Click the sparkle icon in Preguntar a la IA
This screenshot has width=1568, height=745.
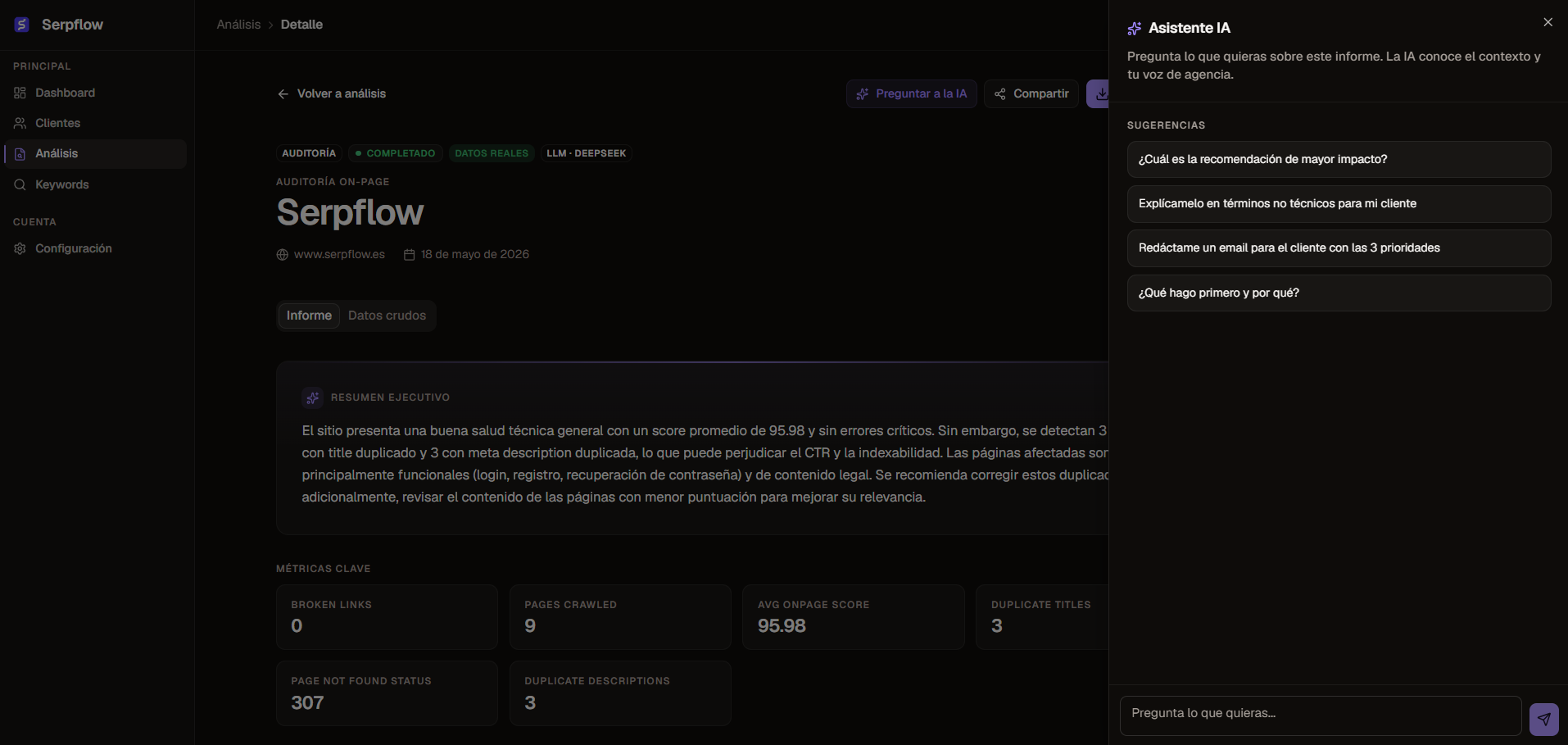(863, 94)
